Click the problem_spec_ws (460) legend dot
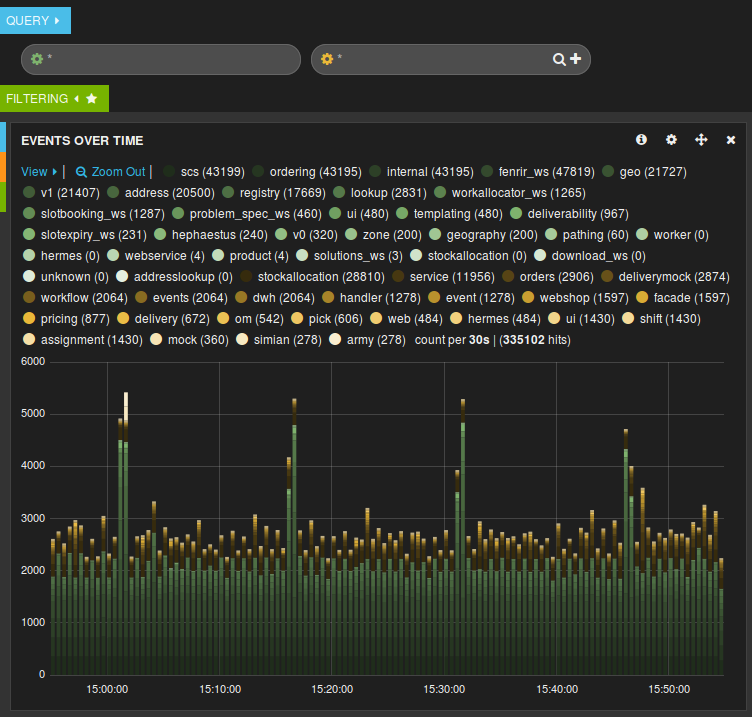Image resolution: width=752 pixels, height=717 pixels. click(x=178, y=213)
